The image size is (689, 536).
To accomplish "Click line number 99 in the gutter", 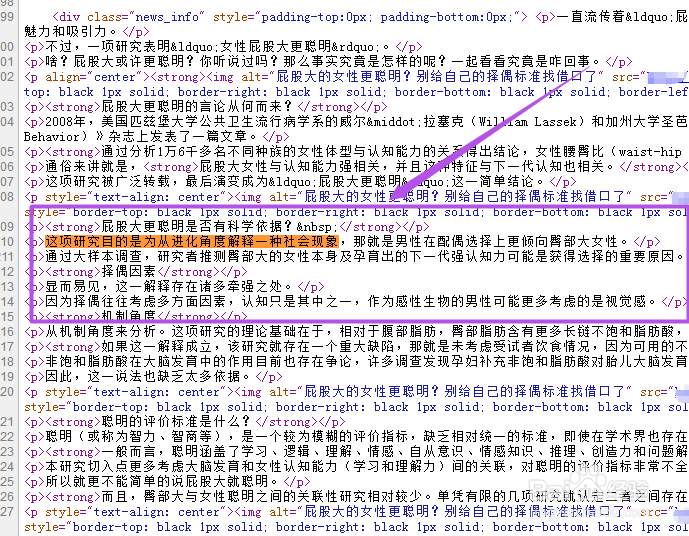I will 7,17.
